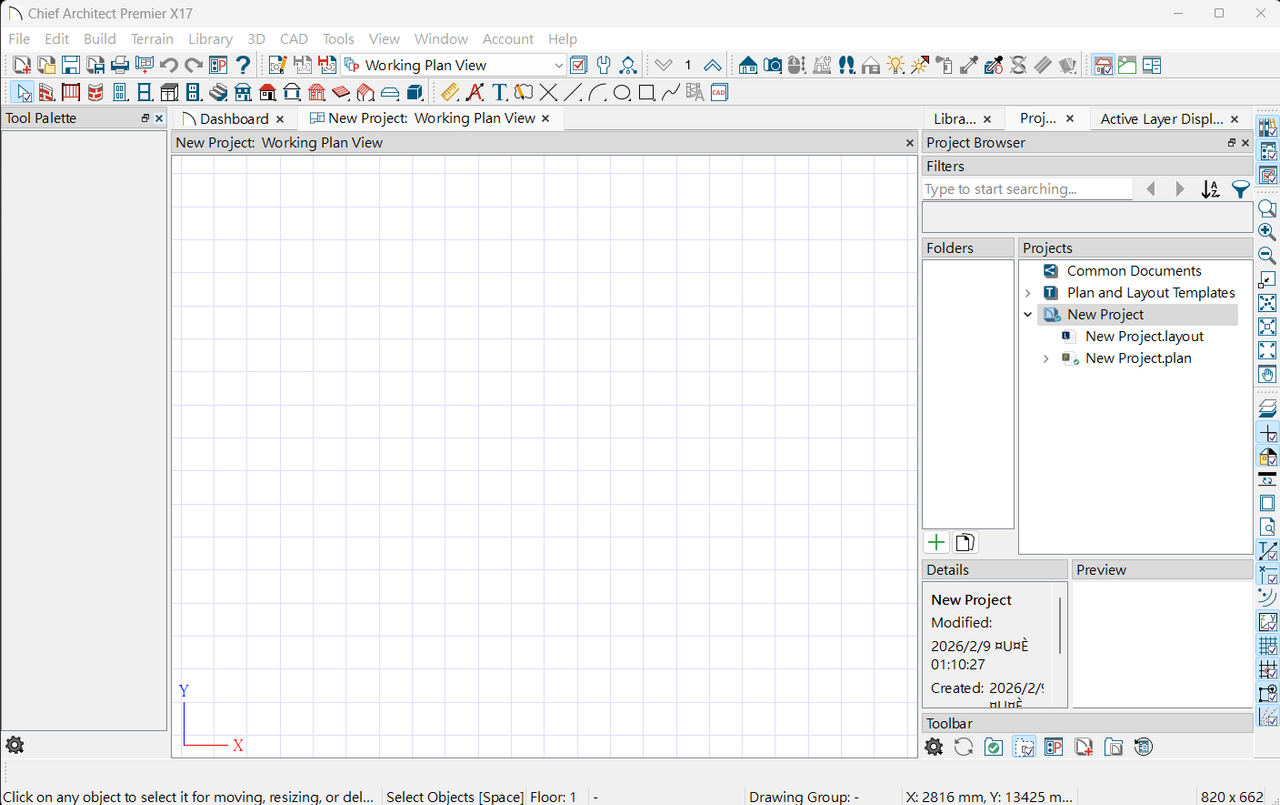Screen dimensions: 1280x805
Task: Select New Project.layout in the Projects tree
Action: (1144, 337)
